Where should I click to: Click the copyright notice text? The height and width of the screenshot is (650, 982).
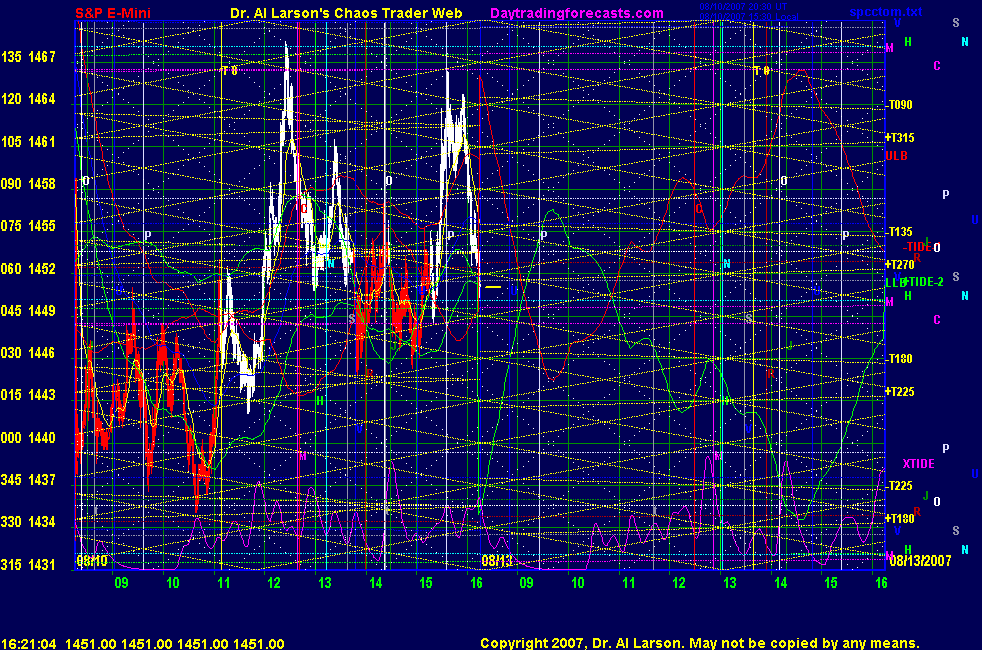pyautogui.click(x=700, y=643)
